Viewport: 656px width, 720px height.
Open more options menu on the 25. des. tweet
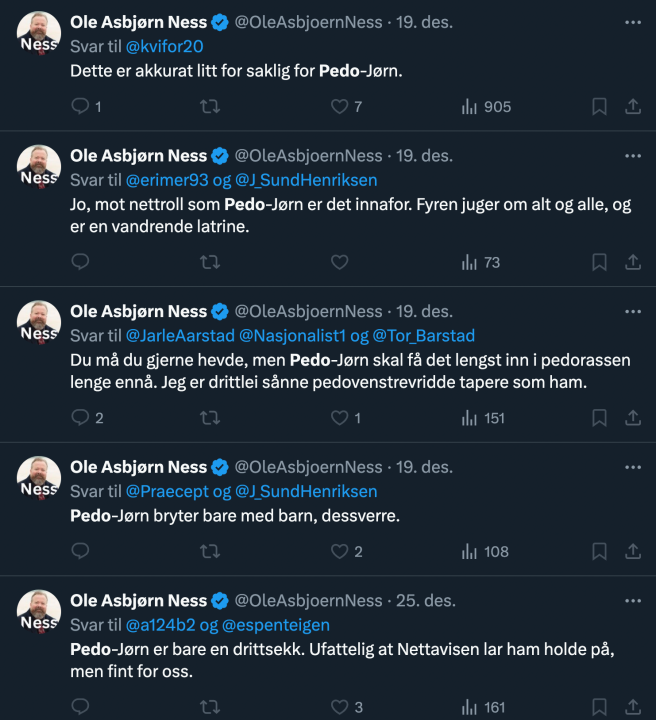click(x=633, y=601)
